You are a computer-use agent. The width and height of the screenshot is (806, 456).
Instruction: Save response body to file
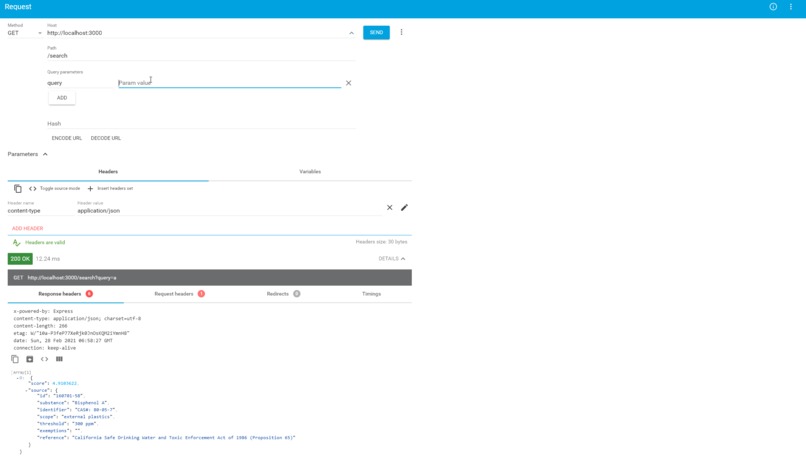click(x=30, y=359)
